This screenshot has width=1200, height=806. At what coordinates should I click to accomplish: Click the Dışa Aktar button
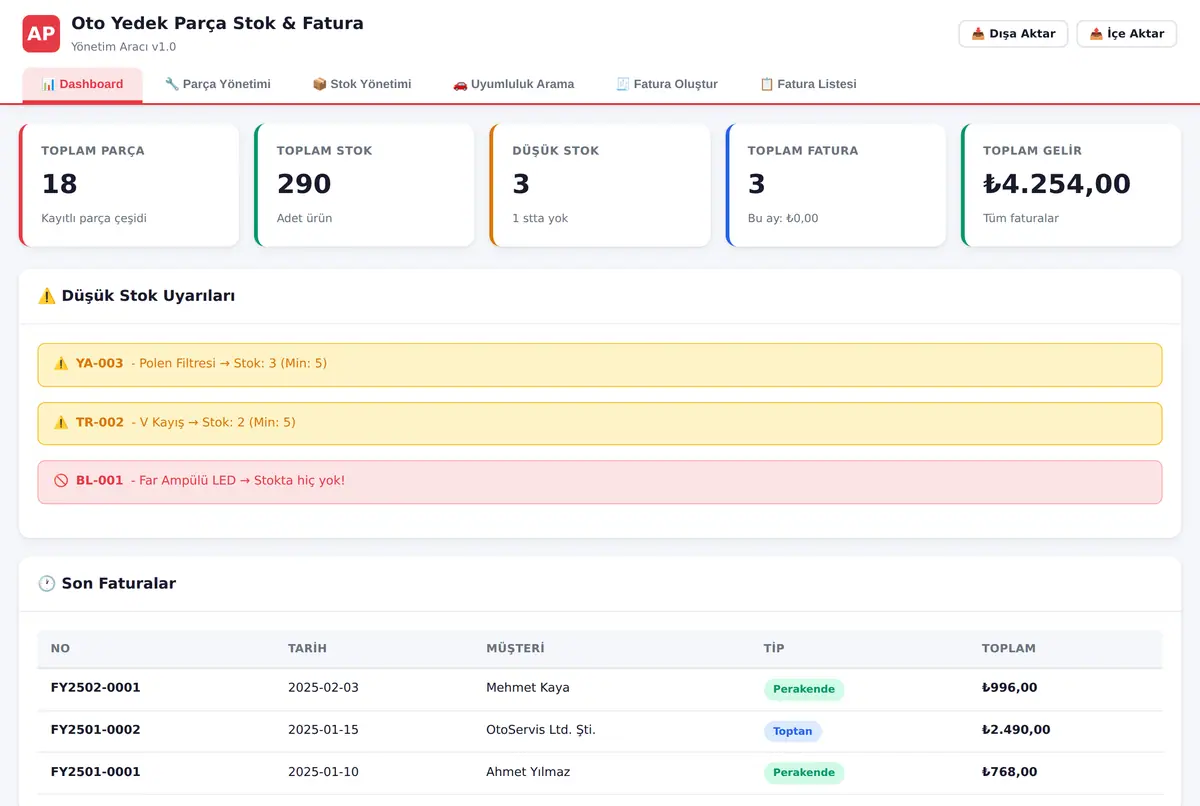(1013, 34)
